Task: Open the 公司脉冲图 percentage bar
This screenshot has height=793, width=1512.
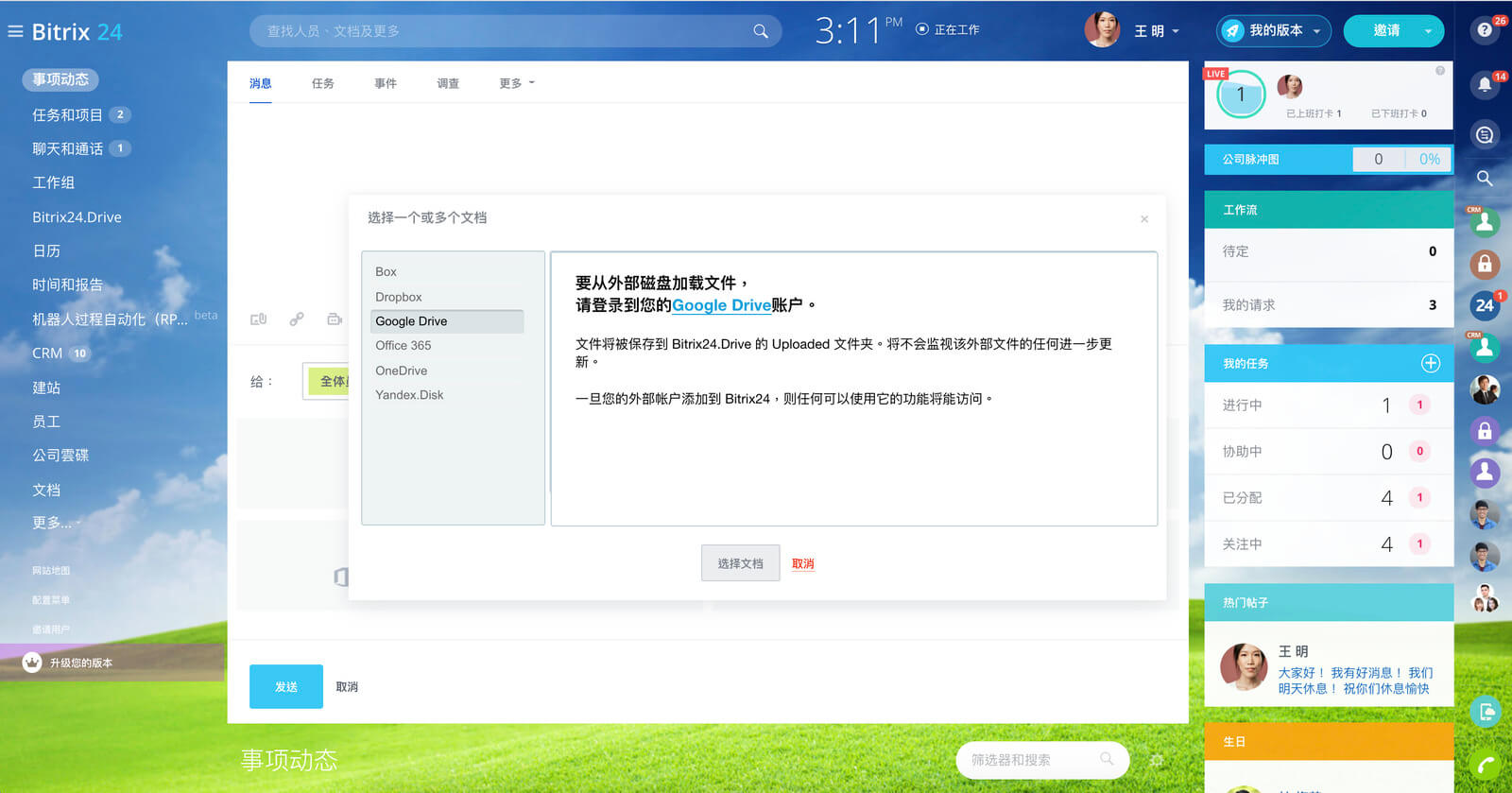Action: (1329, 160)
